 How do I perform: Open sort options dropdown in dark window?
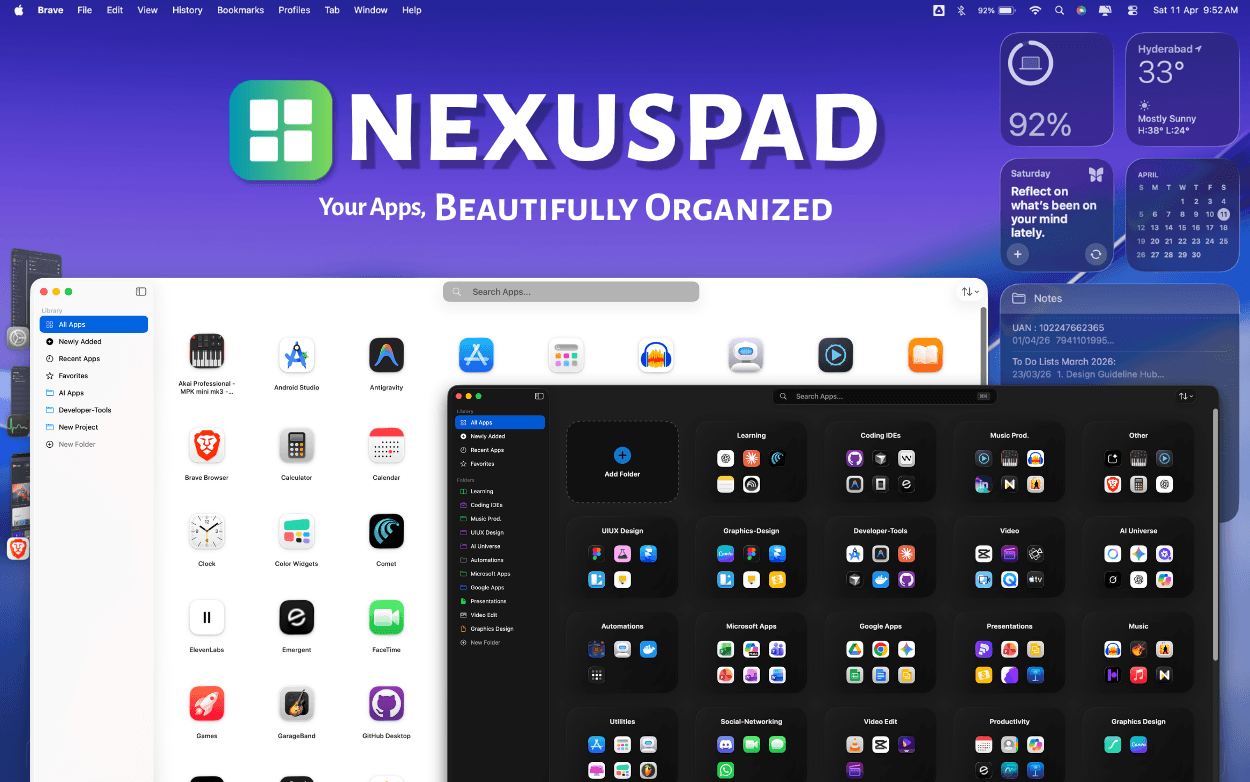tap(1186, 396)
